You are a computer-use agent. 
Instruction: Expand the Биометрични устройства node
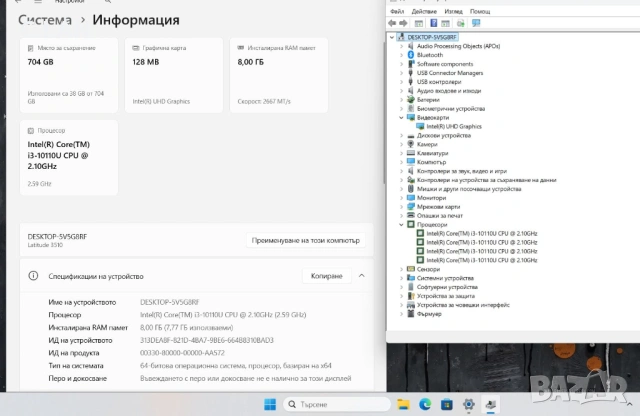401,109
